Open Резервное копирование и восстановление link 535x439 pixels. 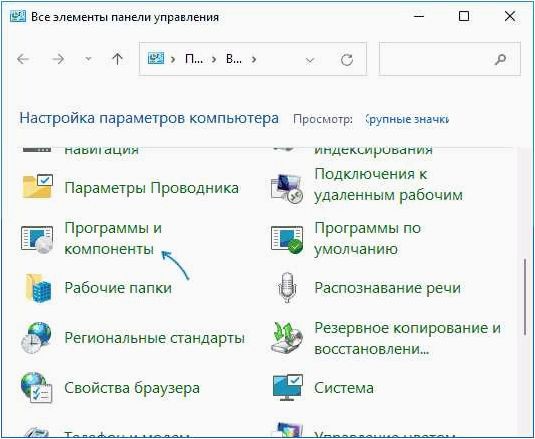pyautogui.click(x=407, y=338)
